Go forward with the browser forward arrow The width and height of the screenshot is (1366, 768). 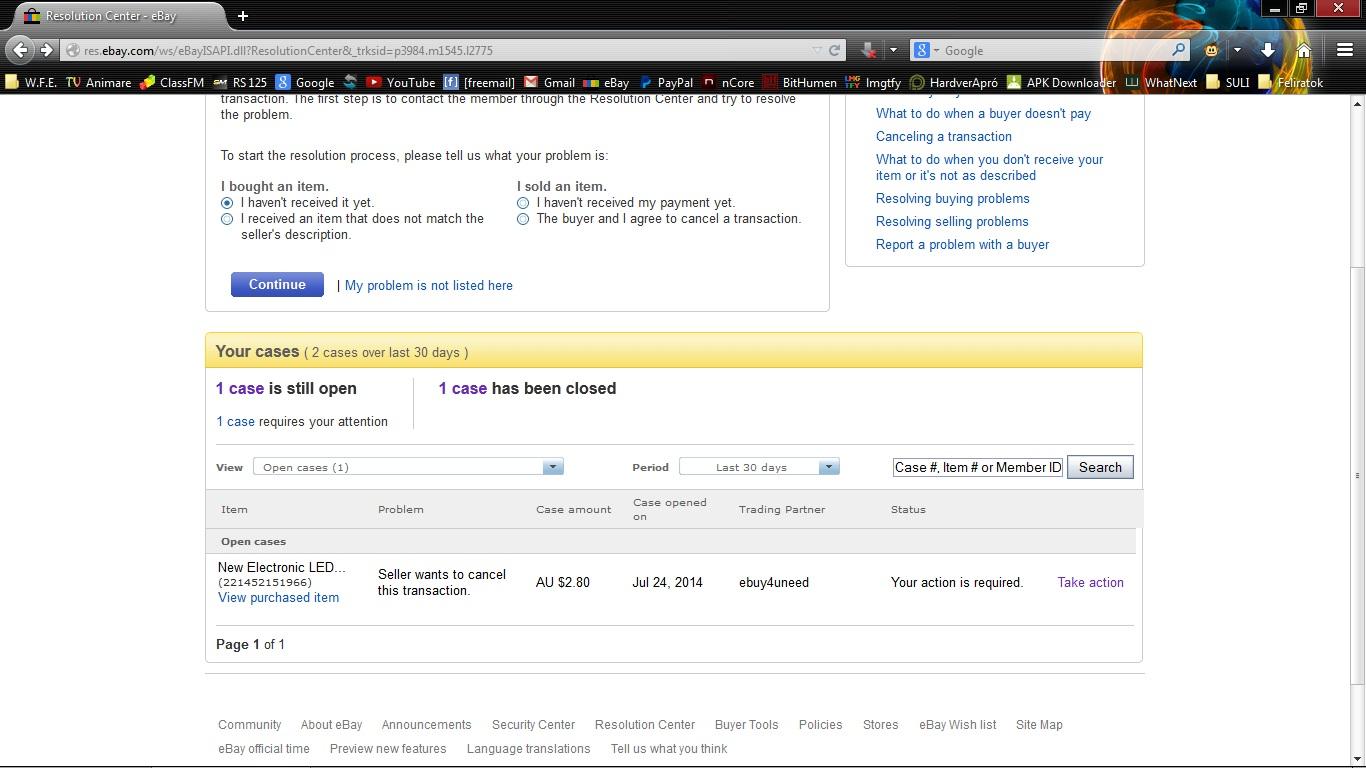[x=46, y=50]
